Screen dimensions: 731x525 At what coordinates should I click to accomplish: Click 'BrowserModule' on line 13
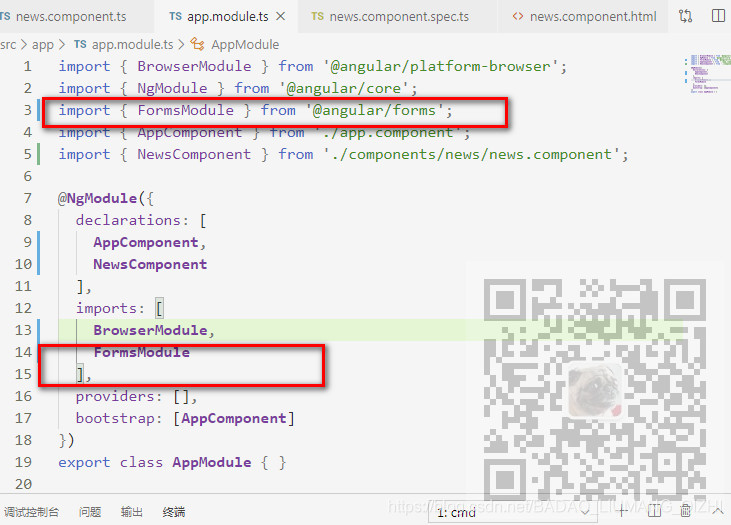click(x=150, y=330)
